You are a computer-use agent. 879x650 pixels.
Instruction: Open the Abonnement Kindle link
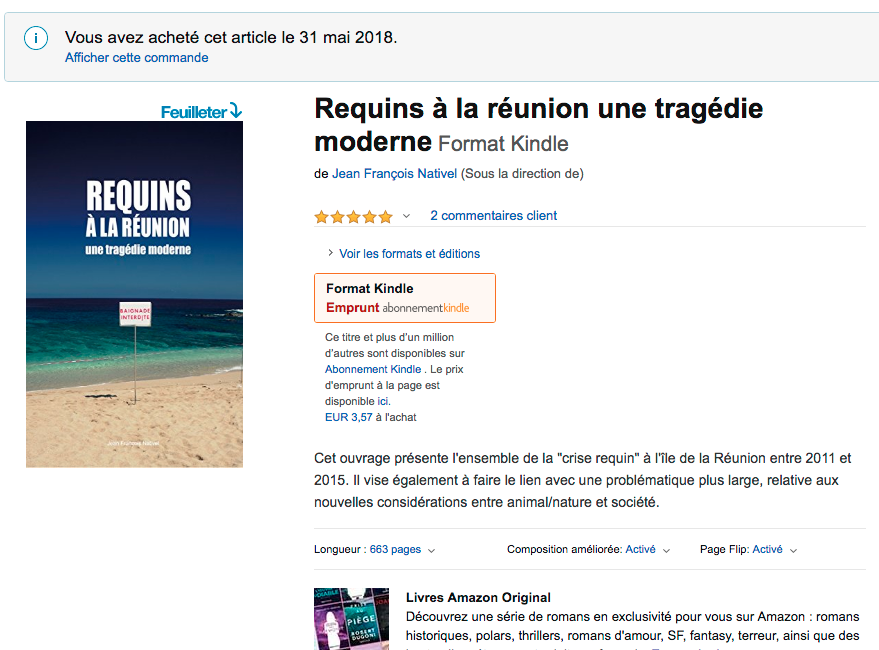[373, 369]
